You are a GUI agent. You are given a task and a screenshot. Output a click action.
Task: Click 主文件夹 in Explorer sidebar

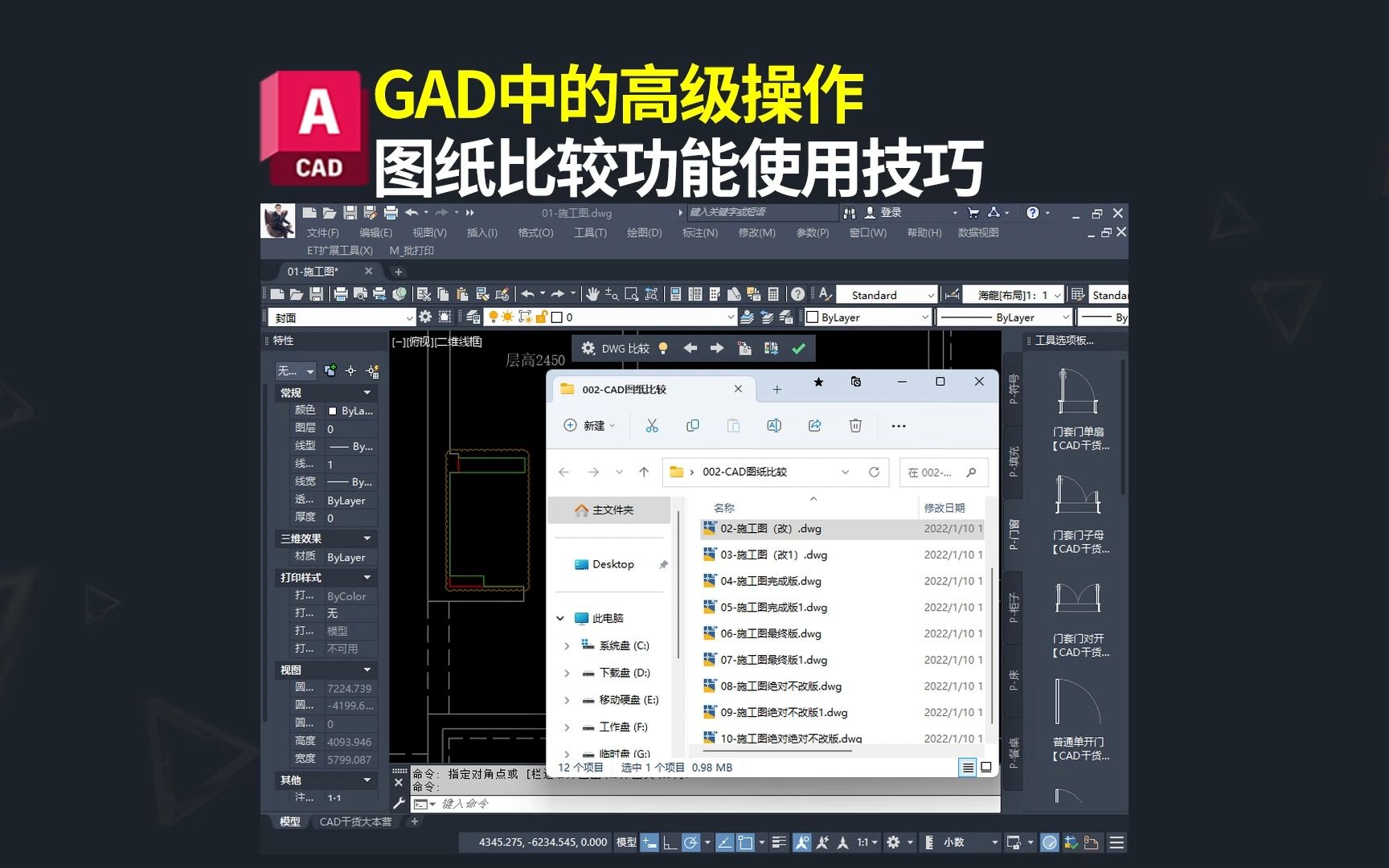click(608, 510)
